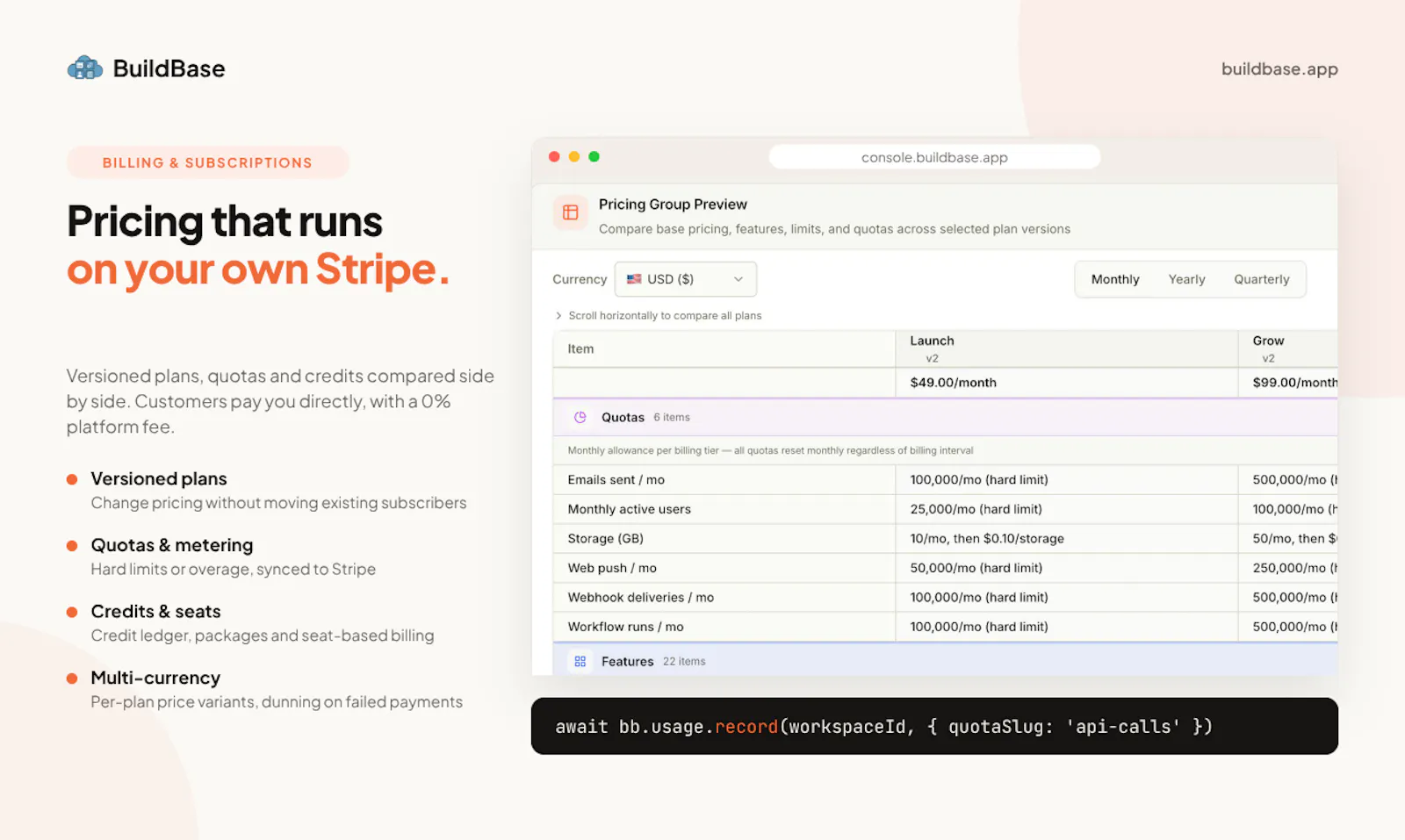Click the 22 items count label

coord(684,662)
